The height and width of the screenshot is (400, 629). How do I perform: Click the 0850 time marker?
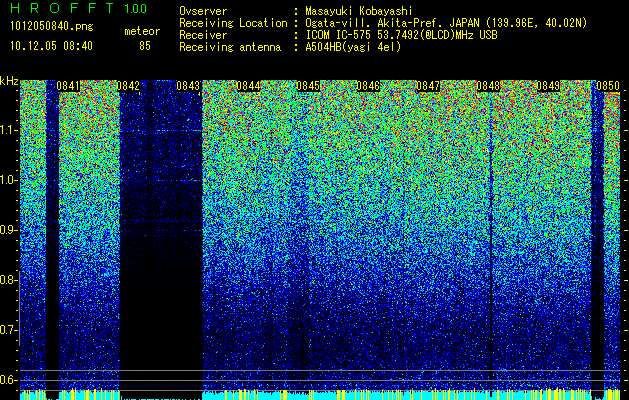point(608,86)
